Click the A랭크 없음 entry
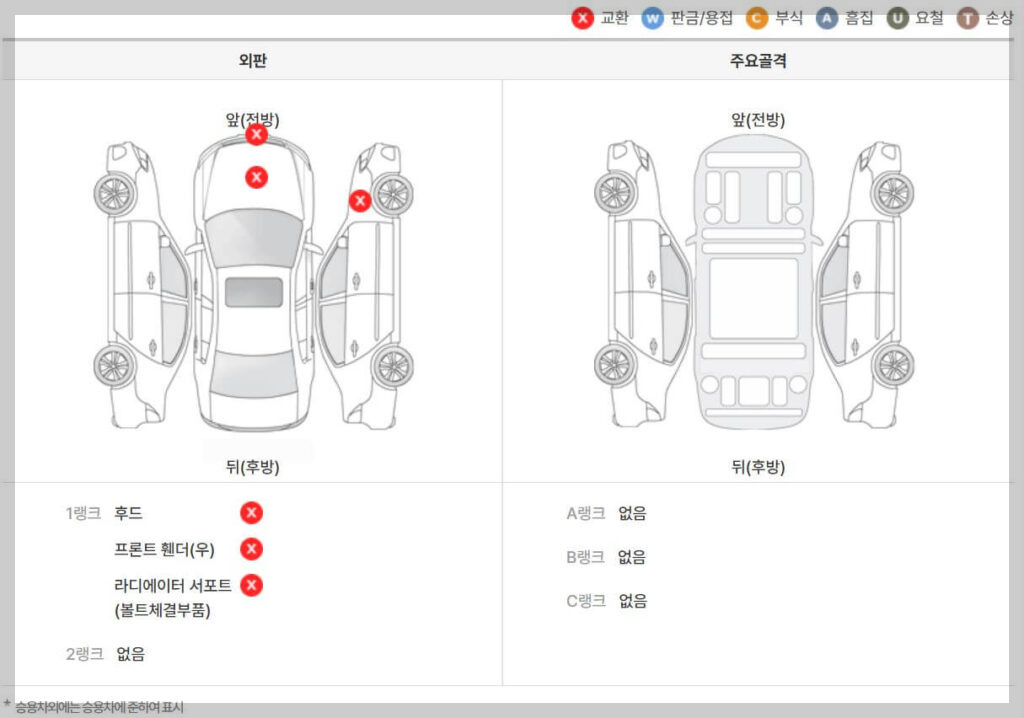This screenshot has height=718, width=1024. click(x=604, y=513)
